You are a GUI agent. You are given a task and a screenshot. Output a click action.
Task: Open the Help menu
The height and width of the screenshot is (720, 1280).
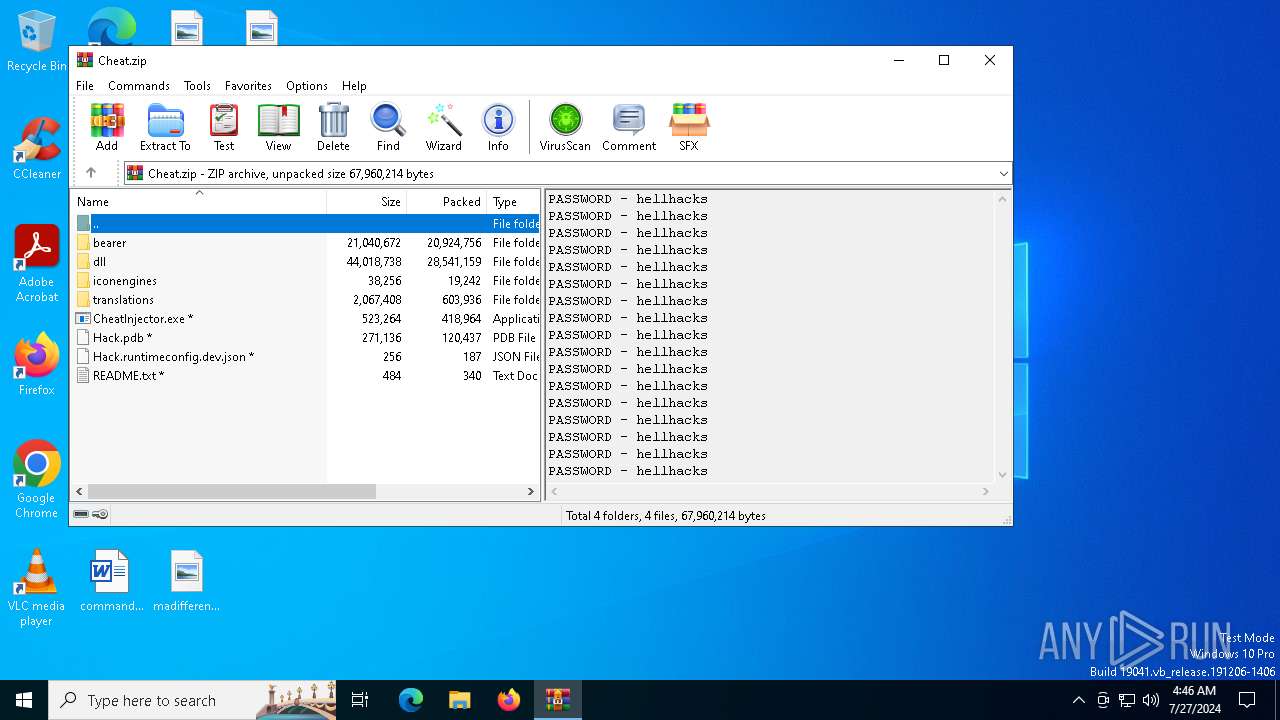point(354,86)
